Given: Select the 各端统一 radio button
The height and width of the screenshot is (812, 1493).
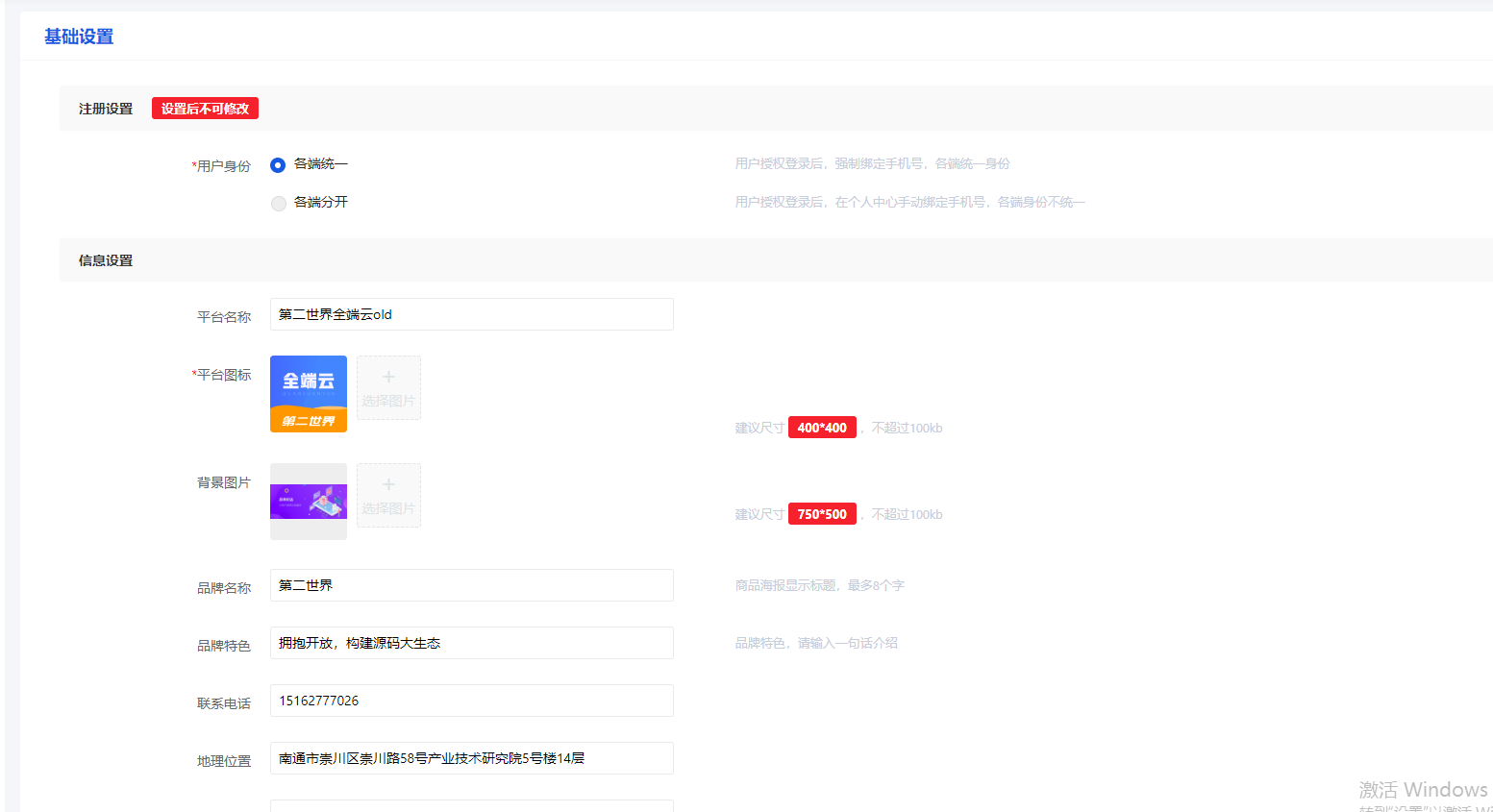Looking at the screenshot, I should (x=278, y=165).
